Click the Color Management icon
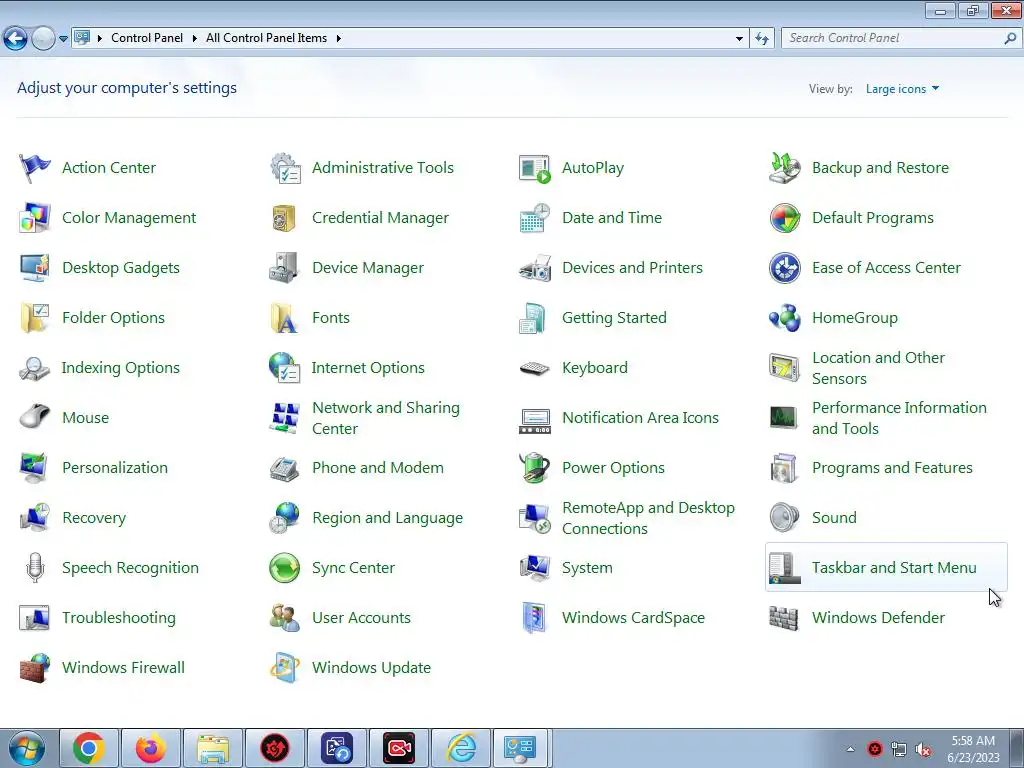Viewport: 1024px width, 768px height. pos(35,218)
